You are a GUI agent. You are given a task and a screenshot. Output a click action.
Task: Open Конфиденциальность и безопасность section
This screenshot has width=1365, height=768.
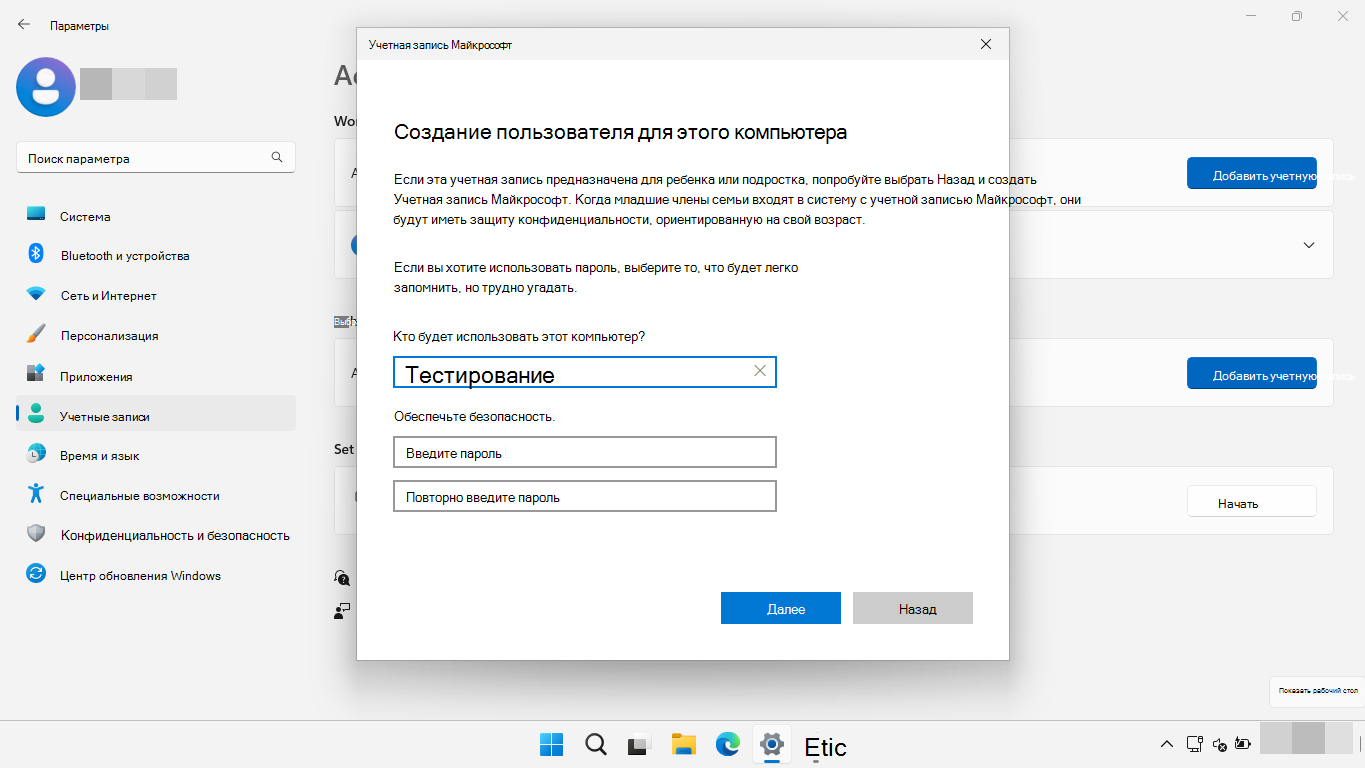click(x=156, y=535)
